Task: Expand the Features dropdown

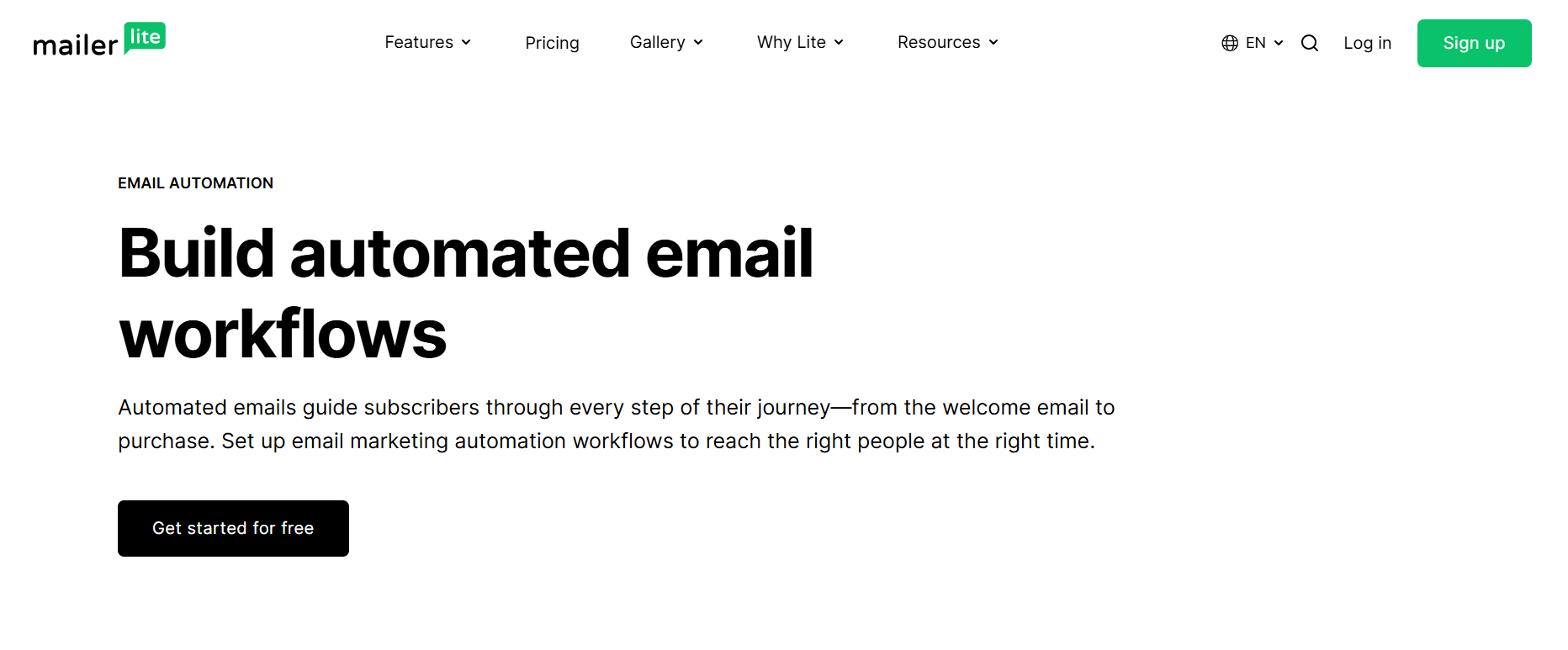Action: [x=420, y=42]
